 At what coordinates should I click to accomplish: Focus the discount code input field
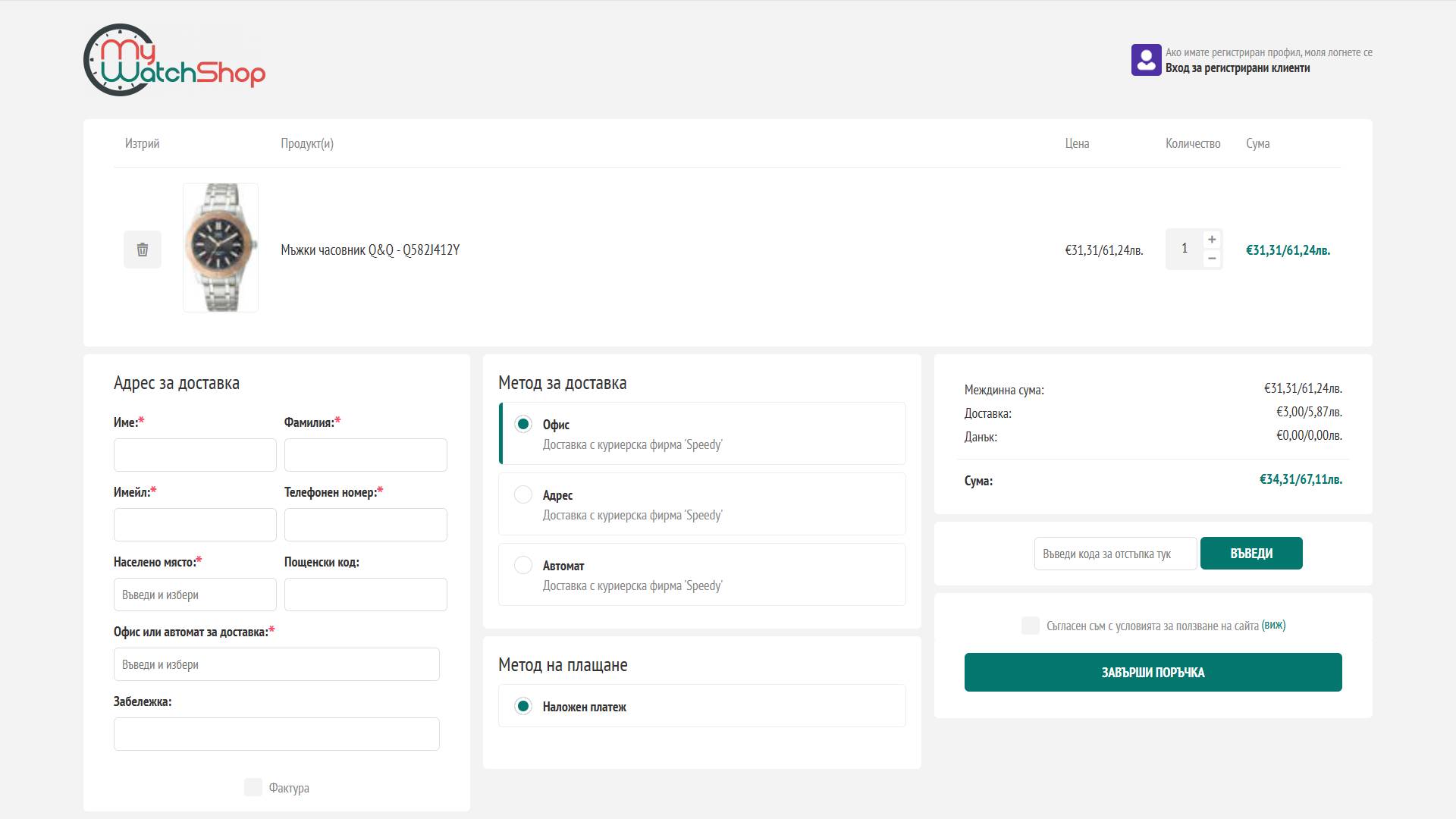[1115, 554]
